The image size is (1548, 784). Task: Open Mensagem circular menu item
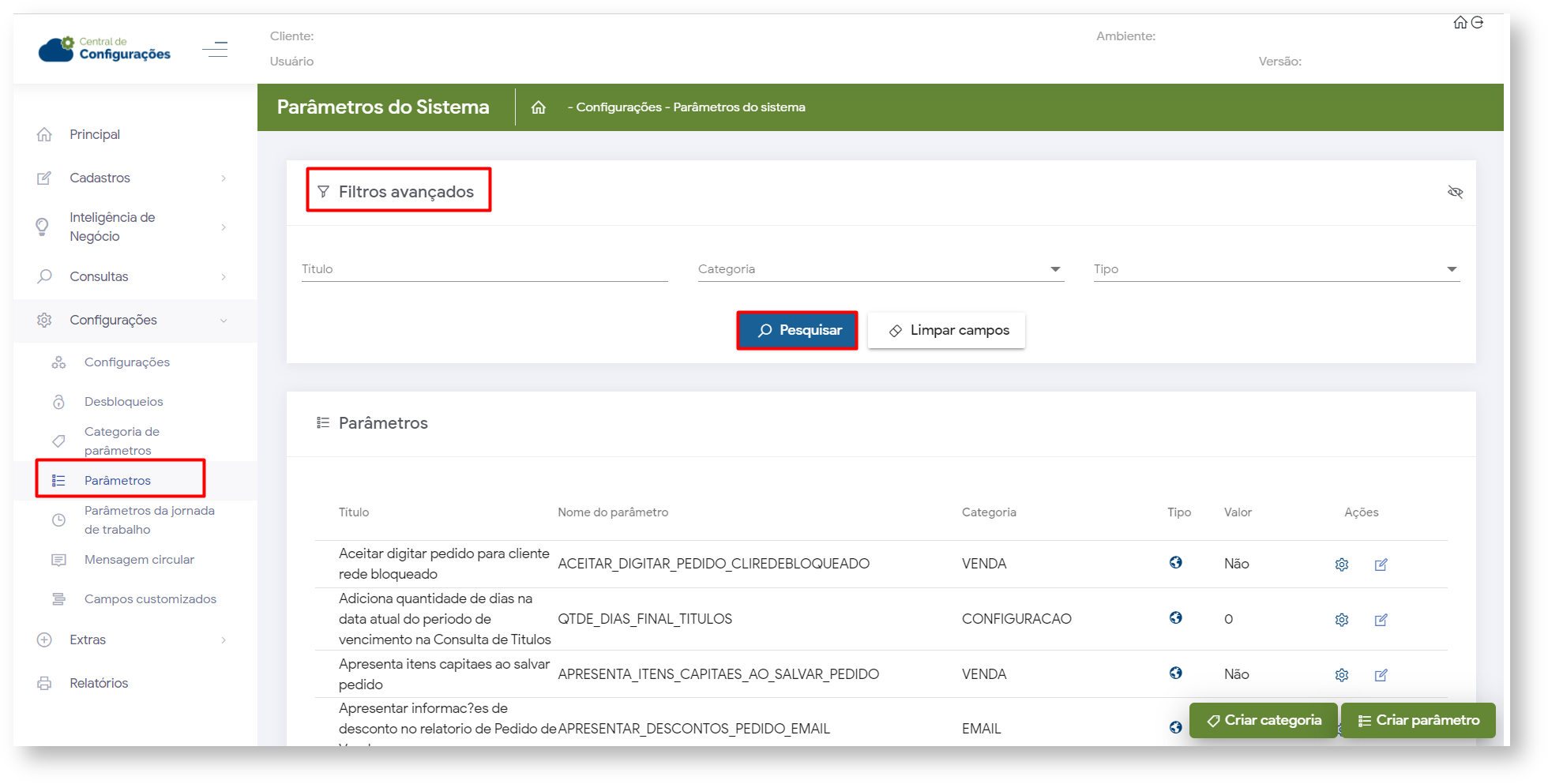[139, 560]
